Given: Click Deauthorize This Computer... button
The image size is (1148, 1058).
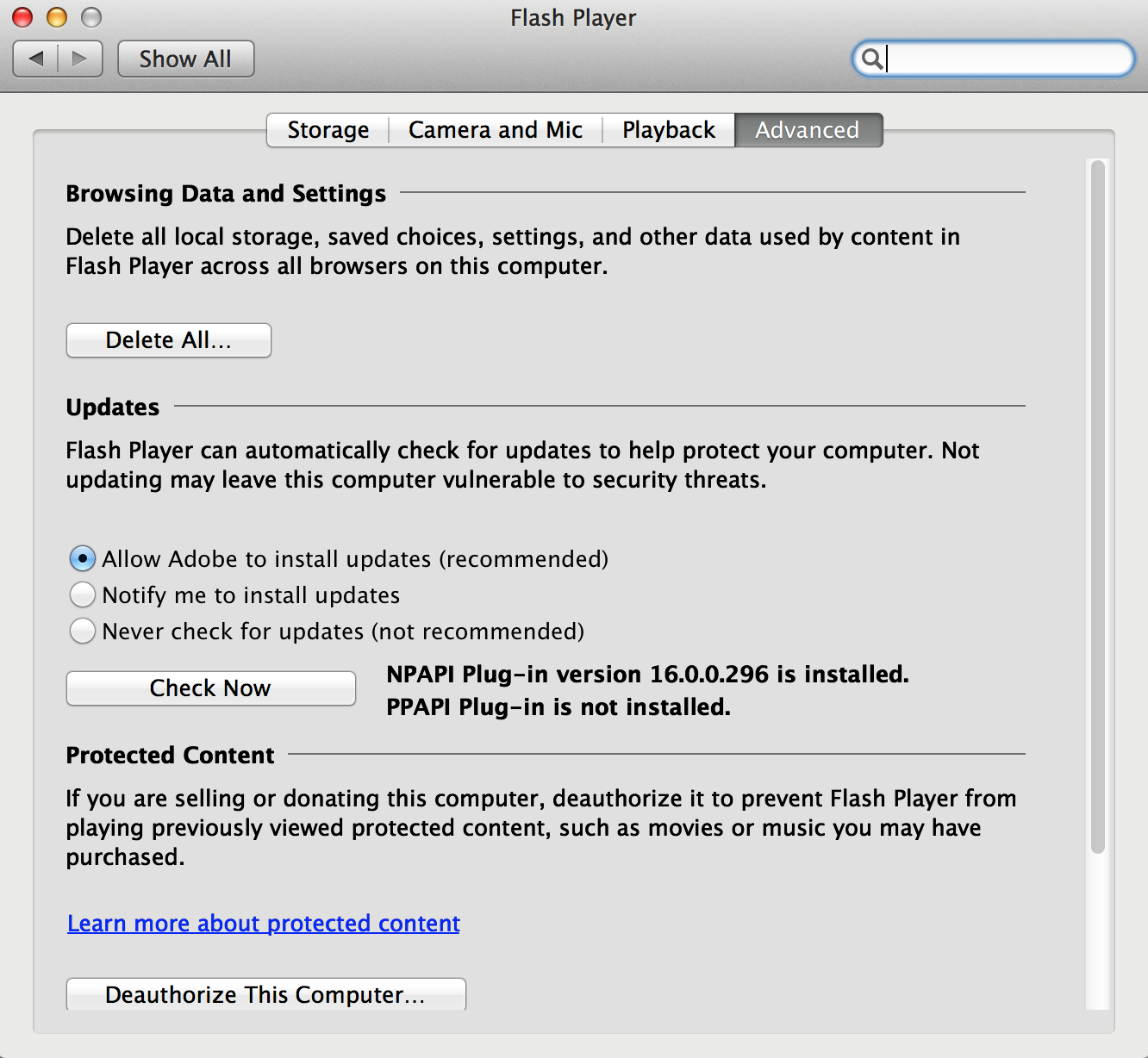Looking at the screenshot, I should [x=266, y=994].
